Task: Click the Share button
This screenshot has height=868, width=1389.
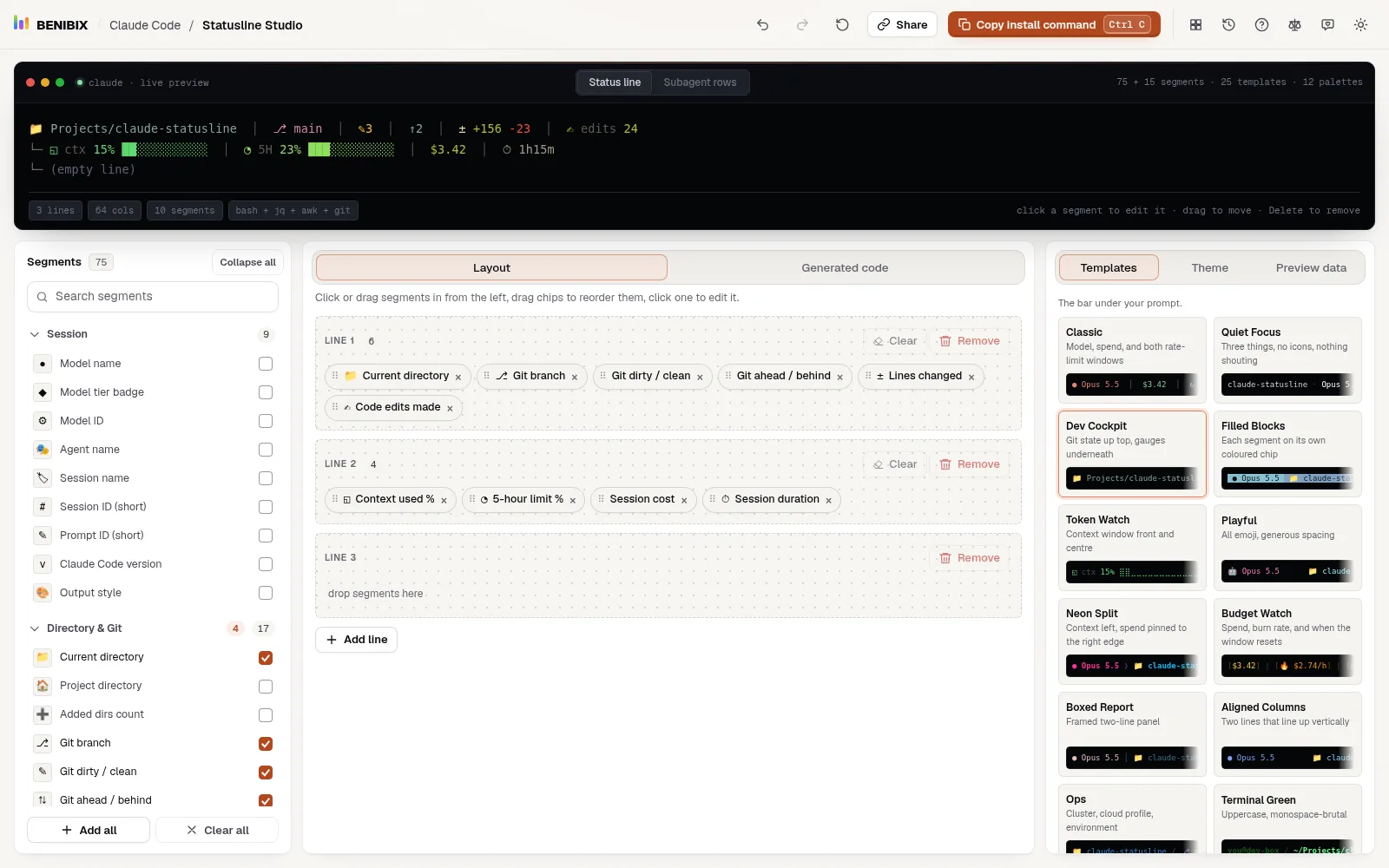Action: click(902, 24)
